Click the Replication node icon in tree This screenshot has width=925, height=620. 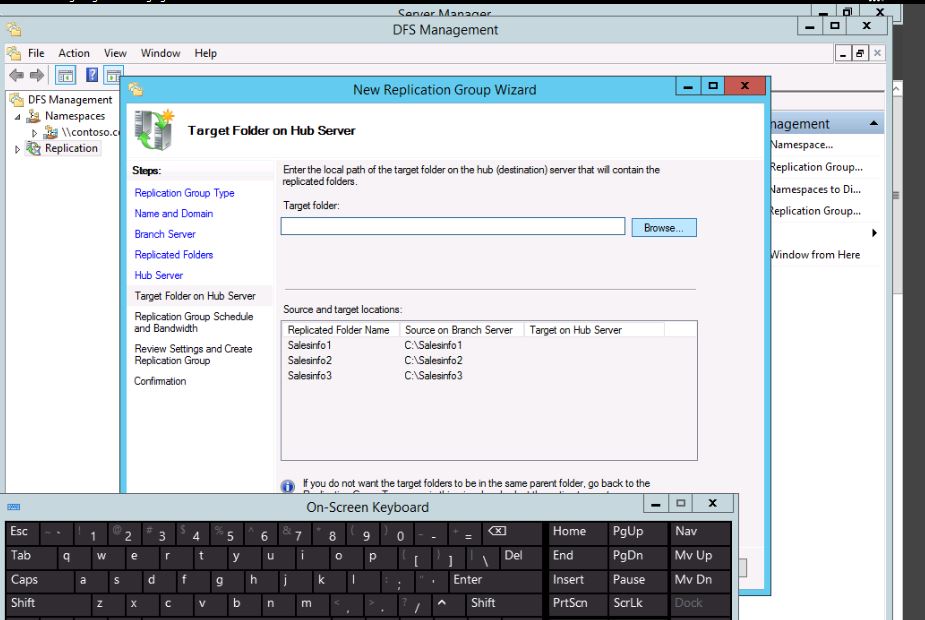click(x=34, y=148)
